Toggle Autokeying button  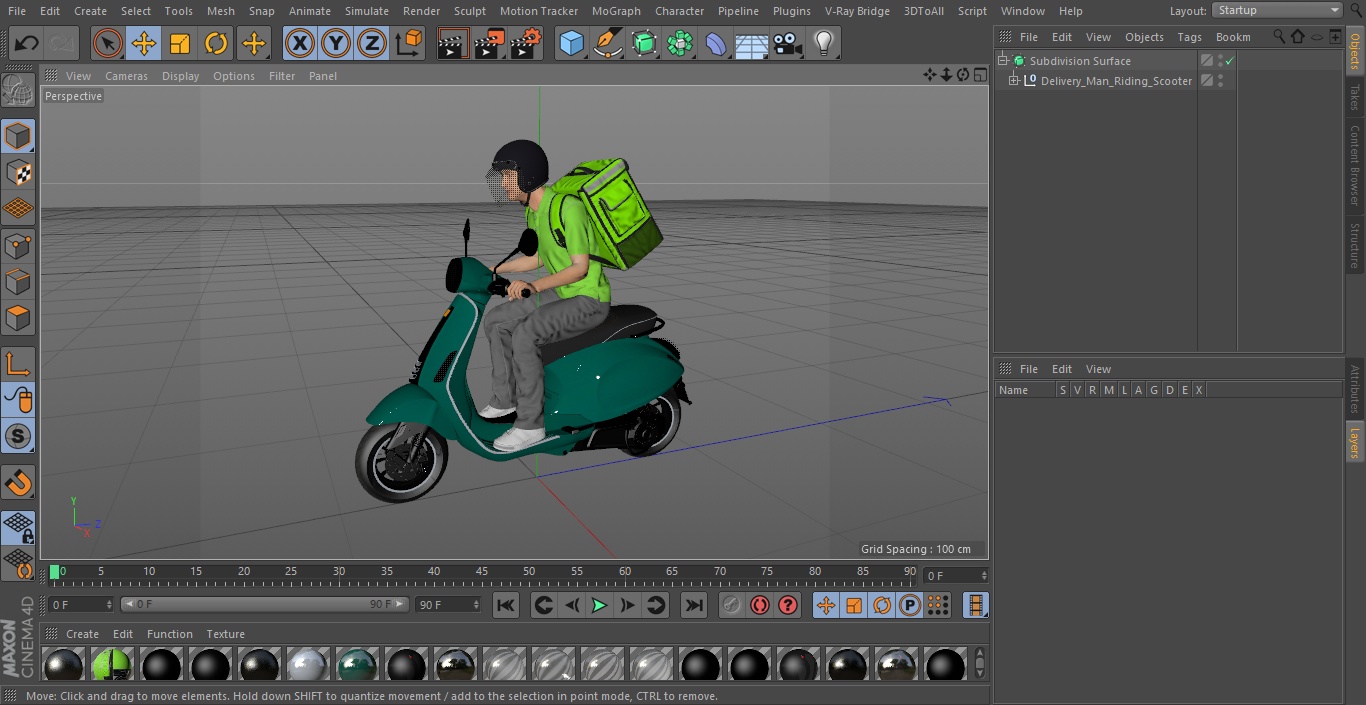click(x=760, y=605)
